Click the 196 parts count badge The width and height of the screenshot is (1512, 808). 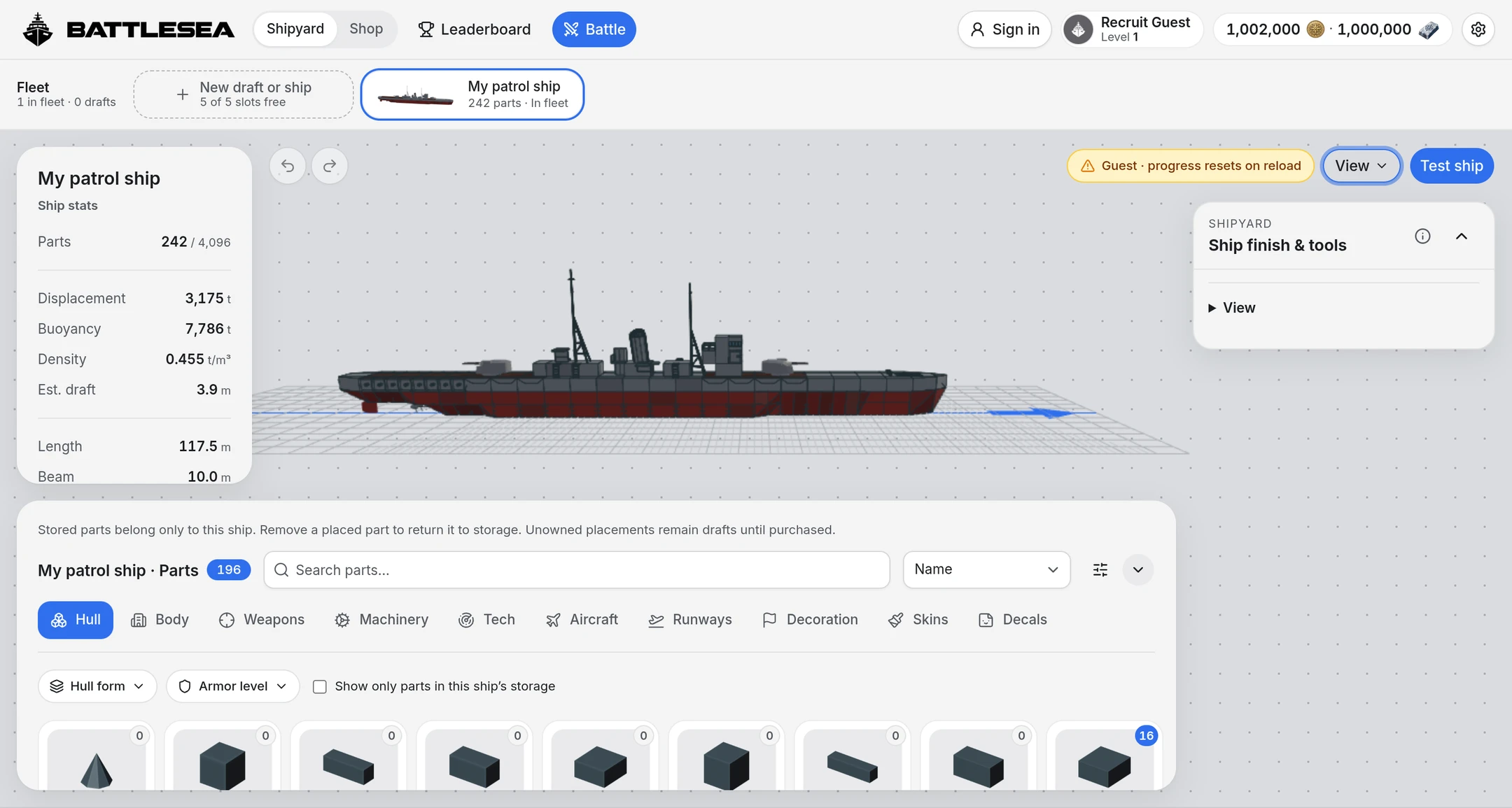pyautogui.click(x=229, y=570)
